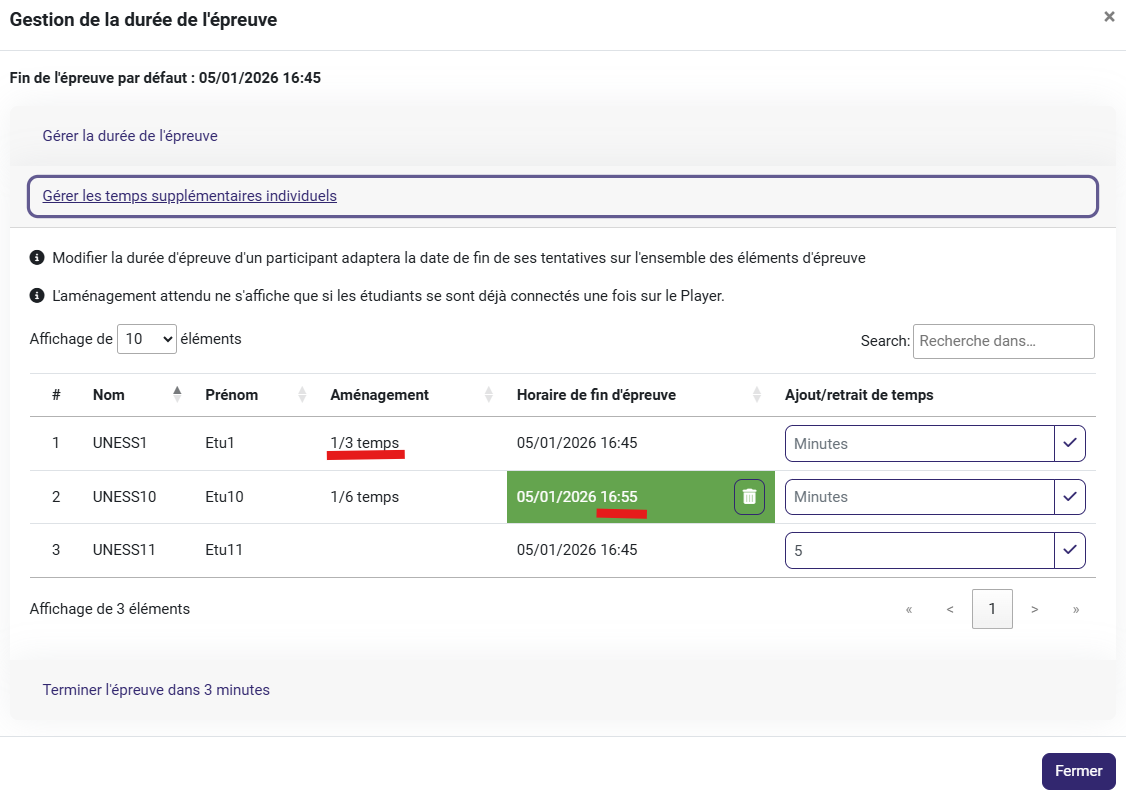The image size is (1126, 796).
Task: Jump to last page of table
Action: [x=1075, y=609]
